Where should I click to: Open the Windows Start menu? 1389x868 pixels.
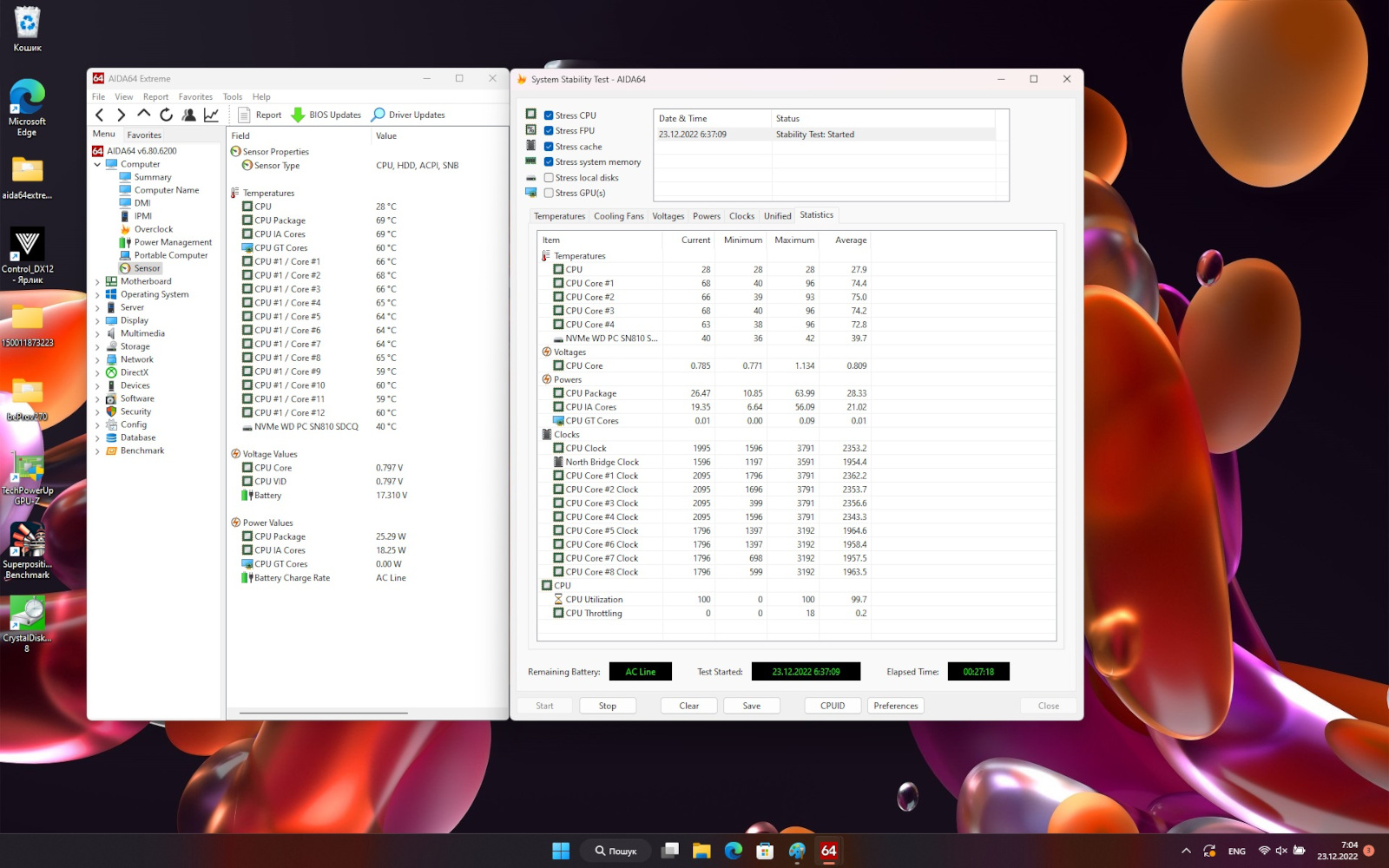(x=561, y=851)
